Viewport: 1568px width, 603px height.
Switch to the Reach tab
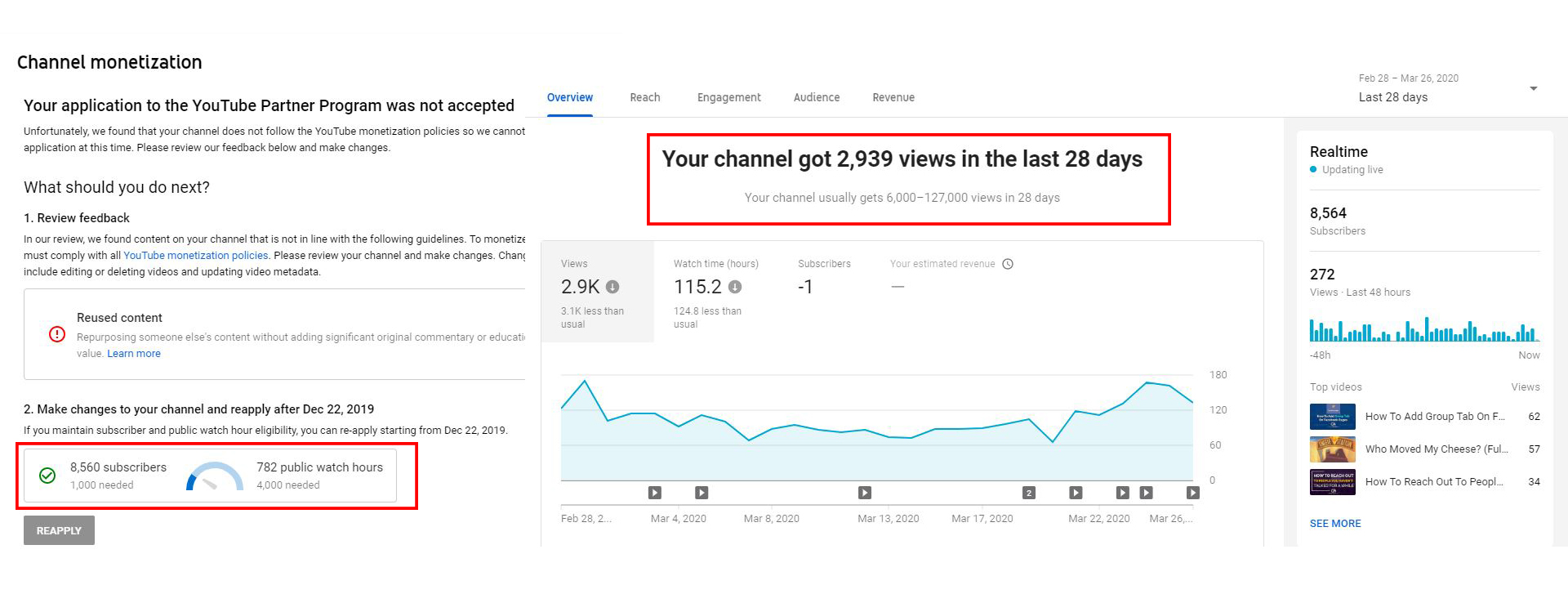(644, 97)
